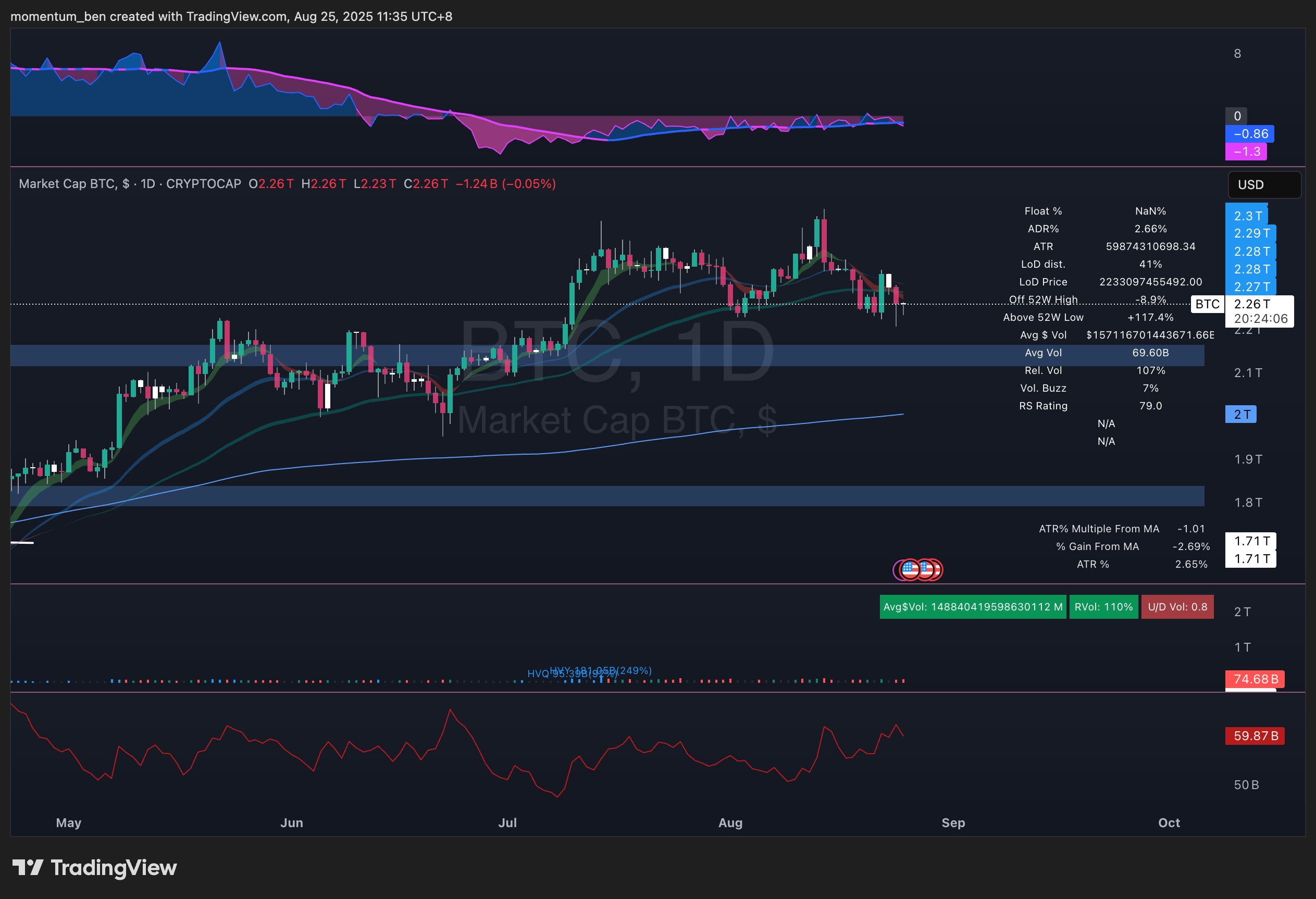Click the blue HVQ volume annotation text
Viewport: 1316px width, 899px height.
538,673
